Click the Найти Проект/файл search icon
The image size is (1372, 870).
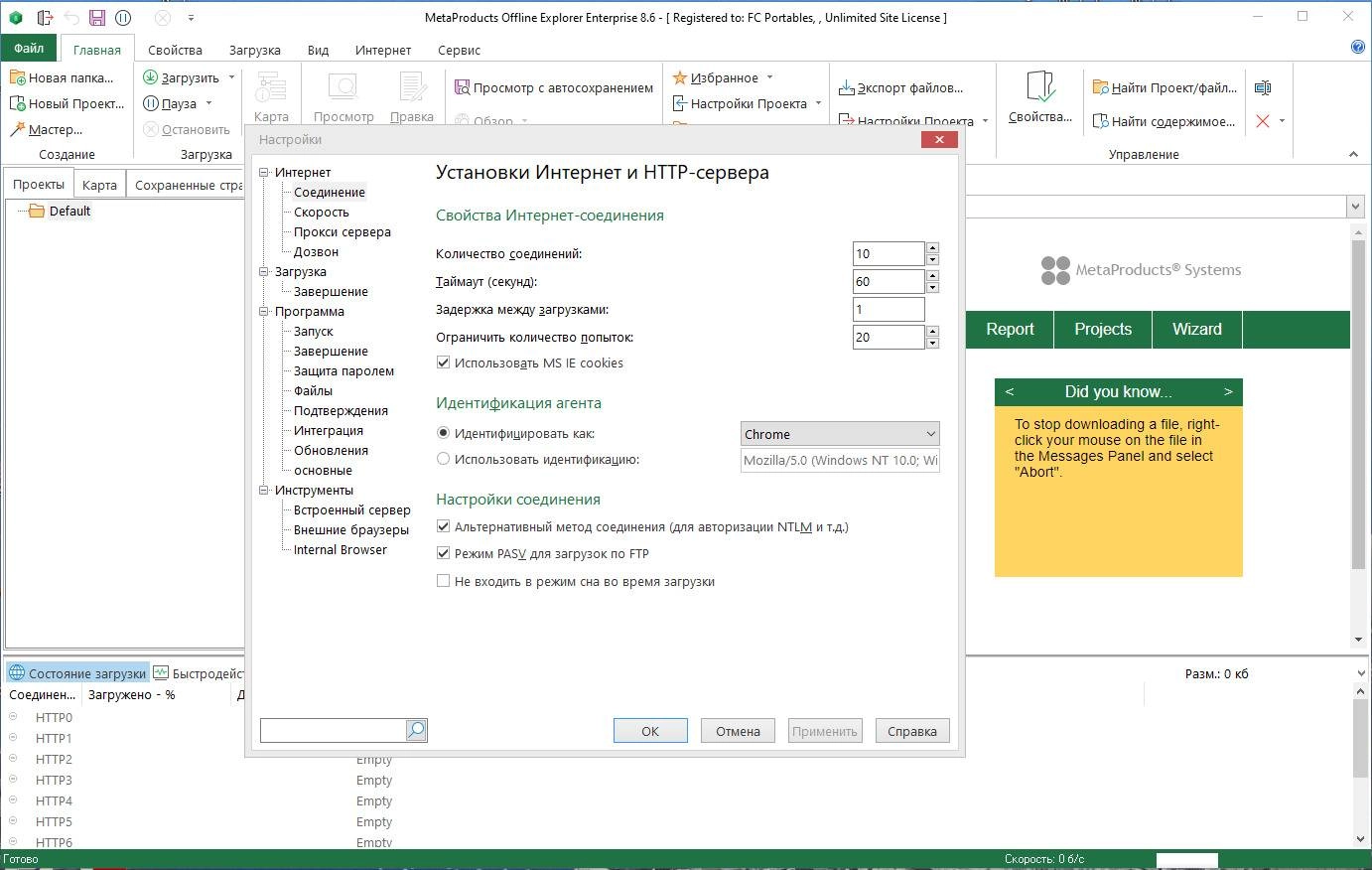pos(1100,87)
